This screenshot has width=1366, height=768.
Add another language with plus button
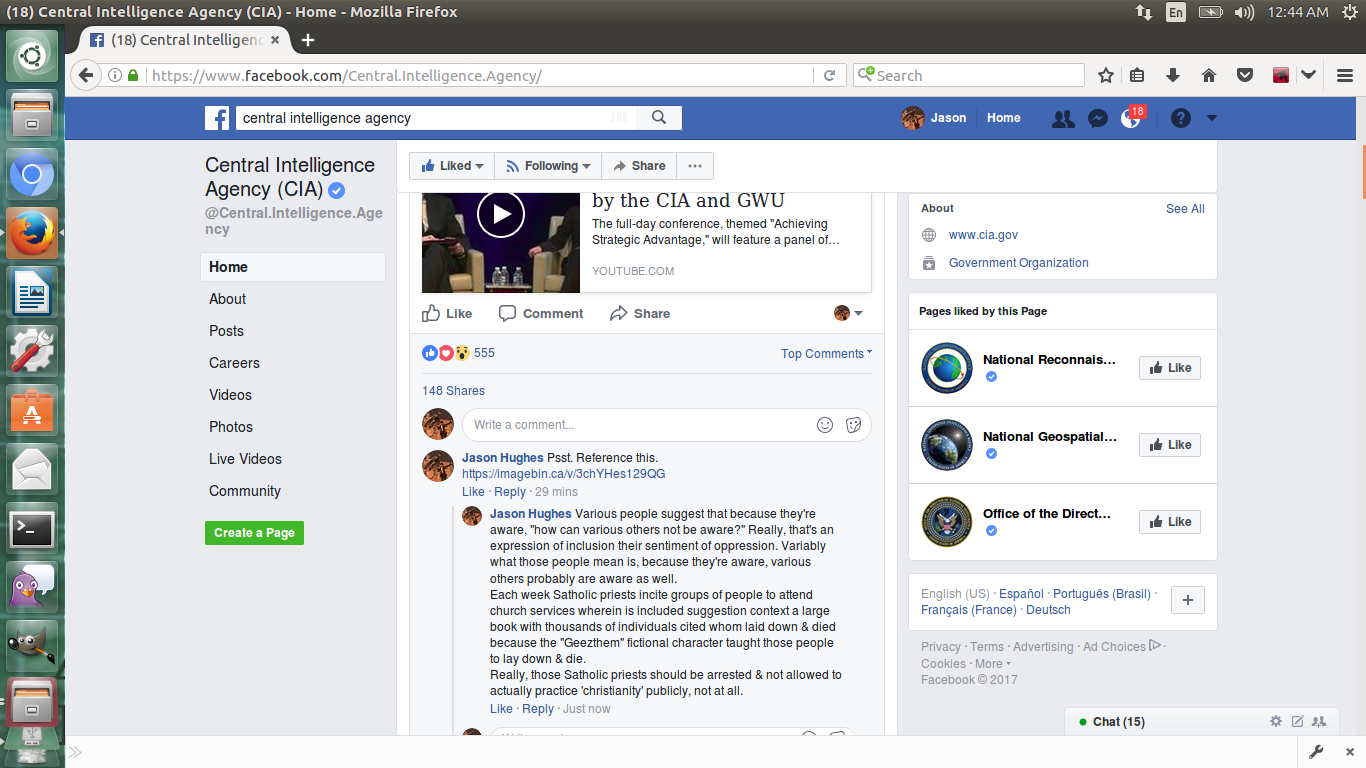pos(1187,600)
